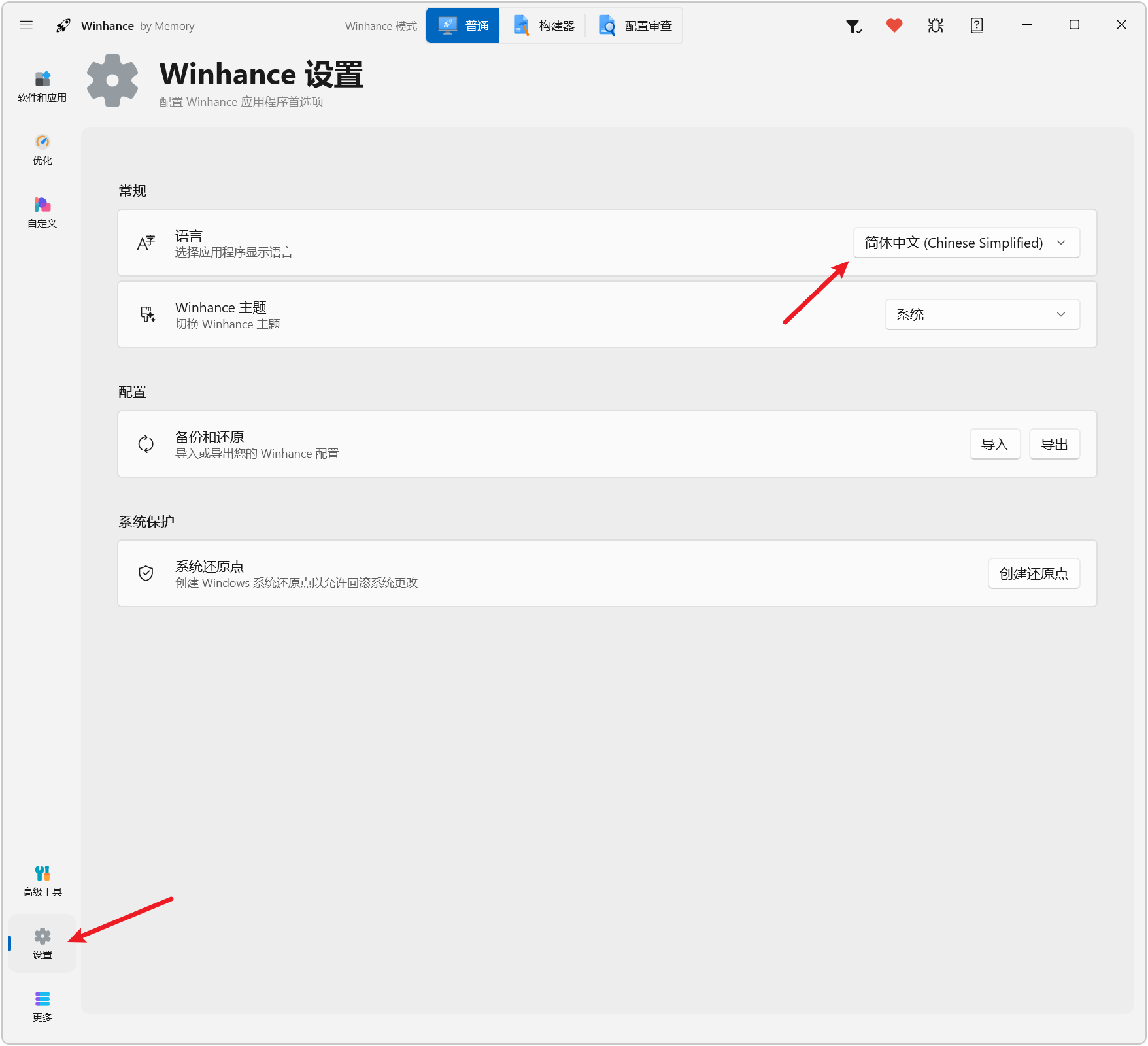Click the 配置 Winhance 应用程序首选项 subtitle
The width and height of the screenshot is (1148, 1046).
click(x=241, y=102)
